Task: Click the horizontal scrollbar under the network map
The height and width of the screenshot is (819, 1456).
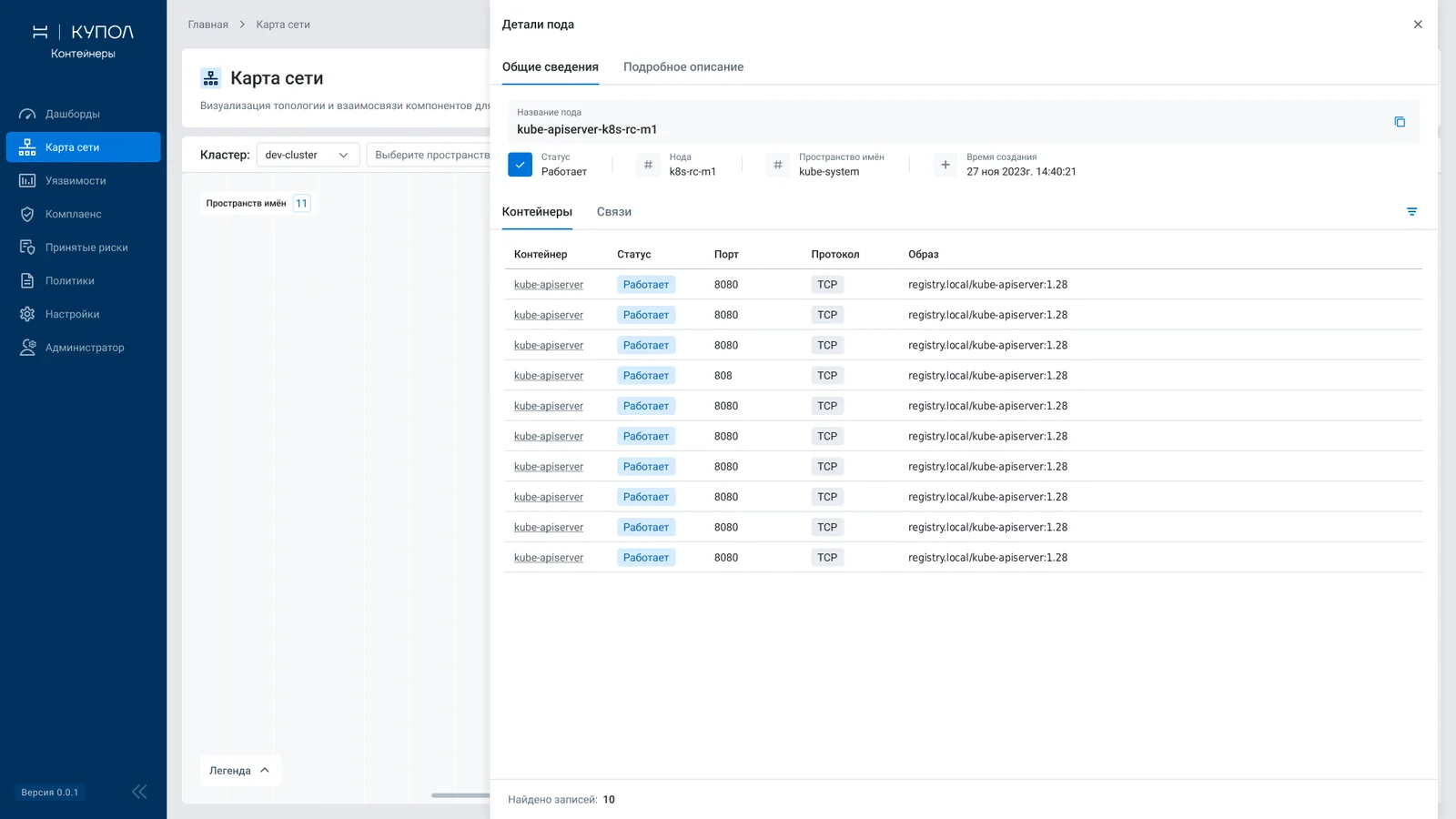Action: click(460, 795)
